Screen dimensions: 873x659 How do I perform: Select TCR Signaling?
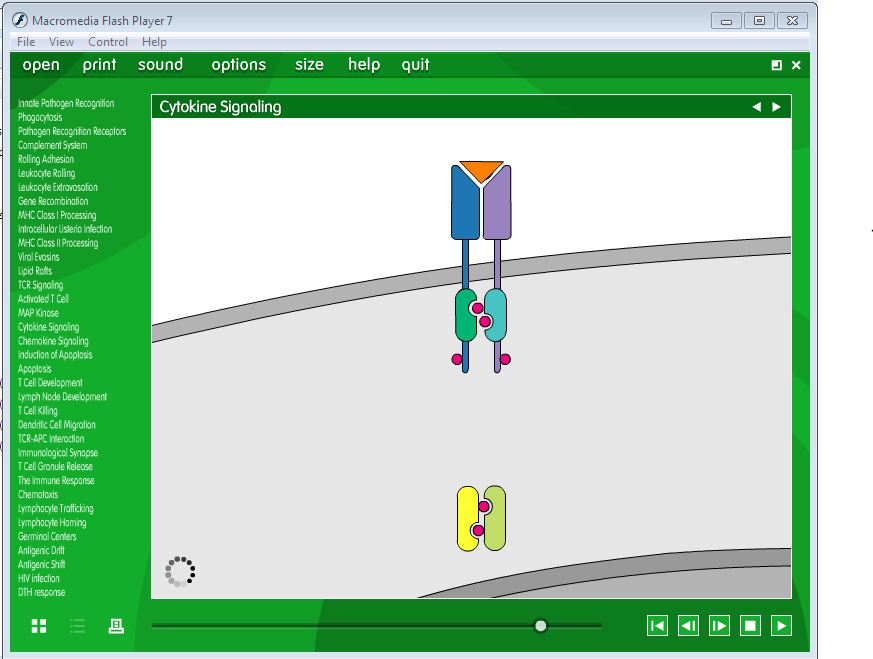[40, 285]
